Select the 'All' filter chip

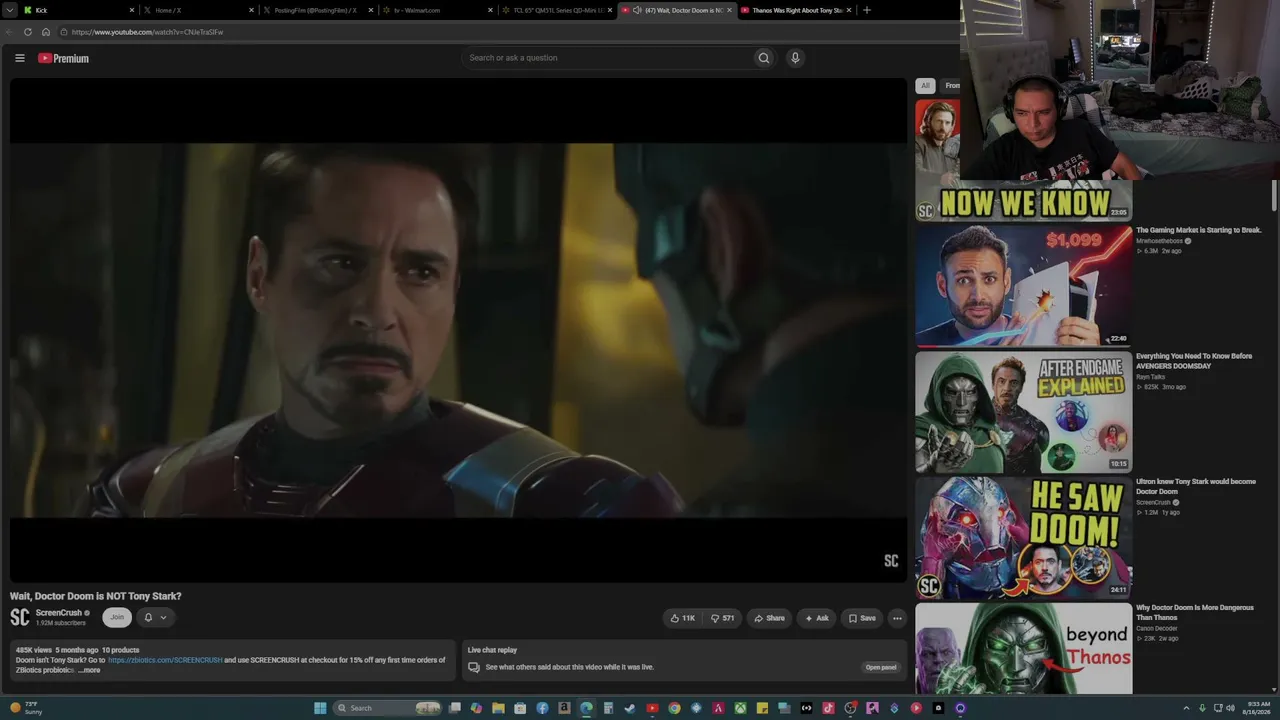pos(925,86)
